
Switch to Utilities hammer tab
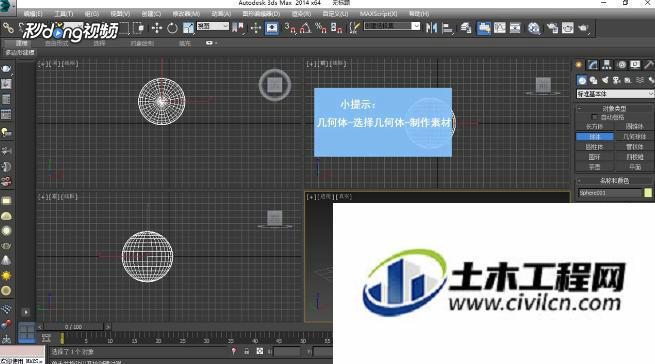point(649,64)
